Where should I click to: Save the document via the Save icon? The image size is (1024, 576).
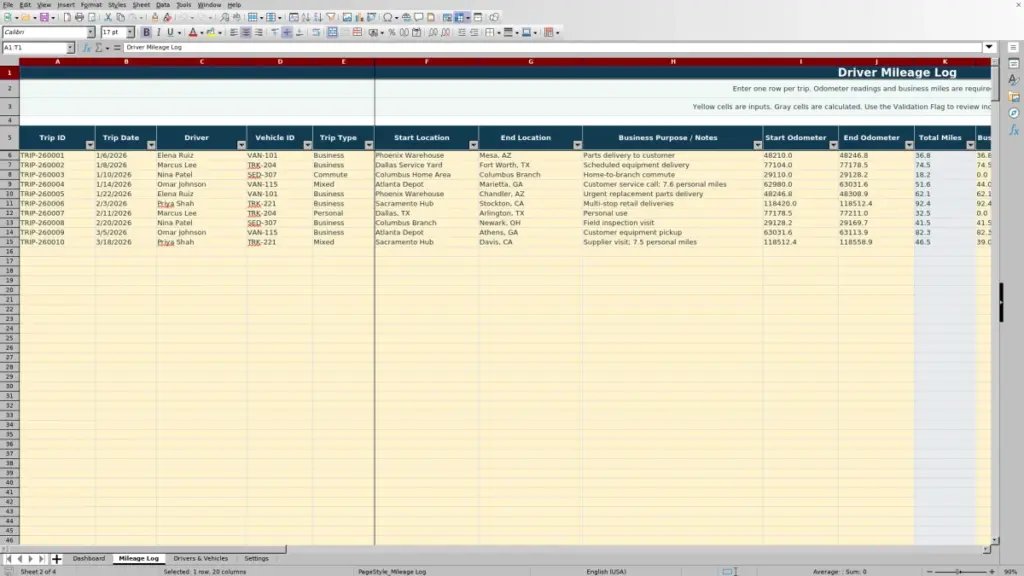pyautogui.click(x=44, y=18)
